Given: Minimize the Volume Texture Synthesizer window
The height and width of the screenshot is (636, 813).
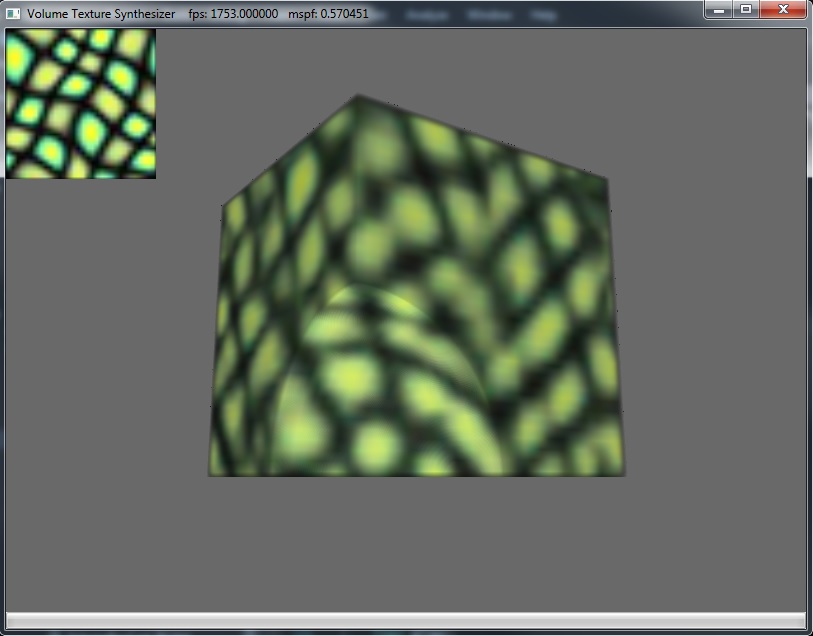Looking at the screenshot, I should pyautogui.click(x=719, y=9).
